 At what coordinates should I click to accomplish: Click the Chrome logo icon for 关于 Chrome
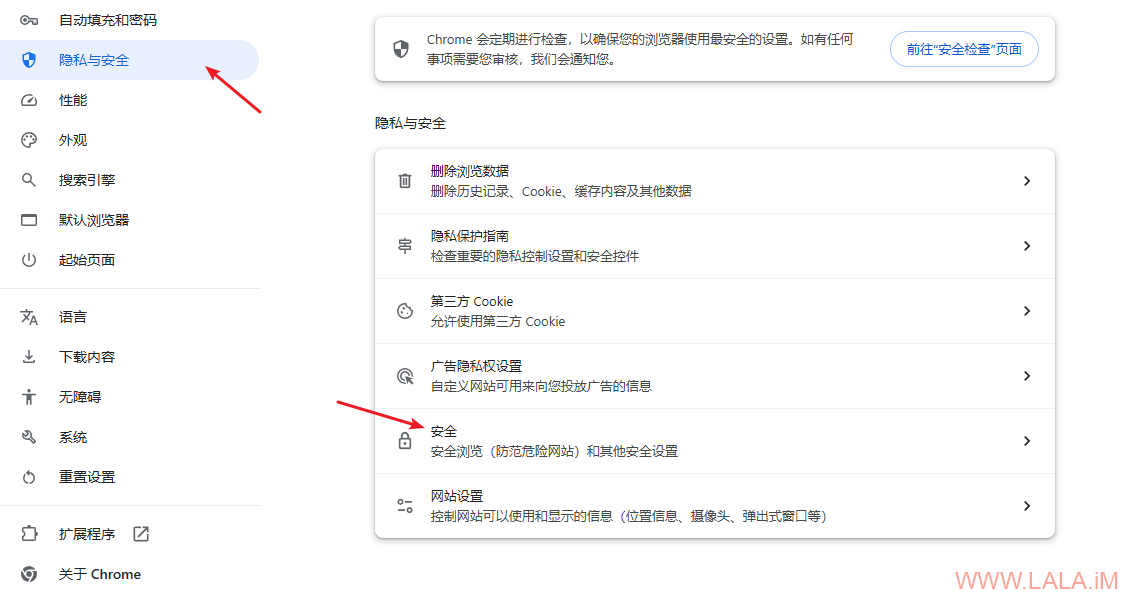coord(29,574)
